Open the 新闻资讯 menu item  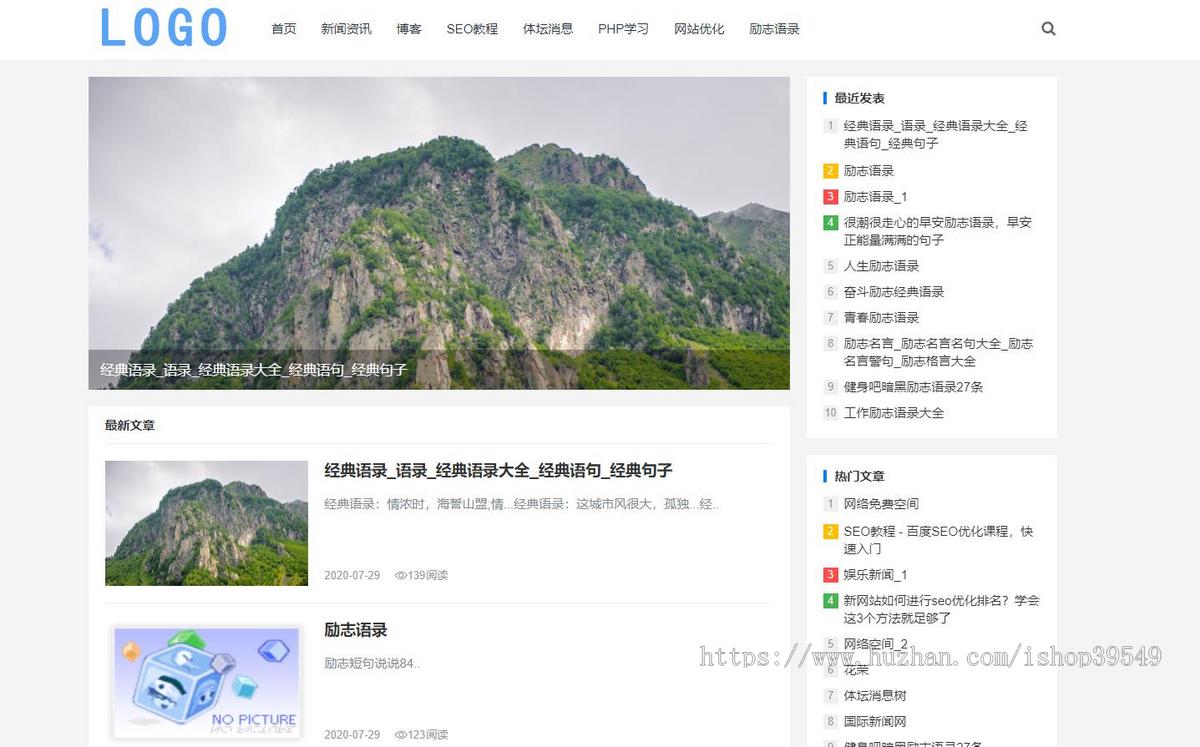click(346, 29)
